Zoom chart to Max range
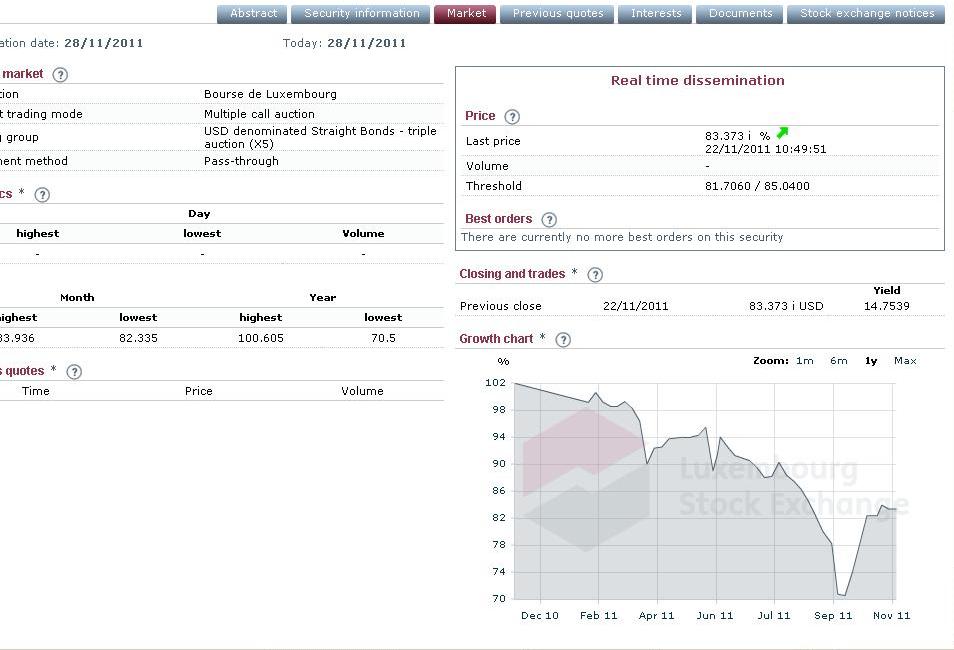Screen dimensions: 954x650 tap(905, 361)
